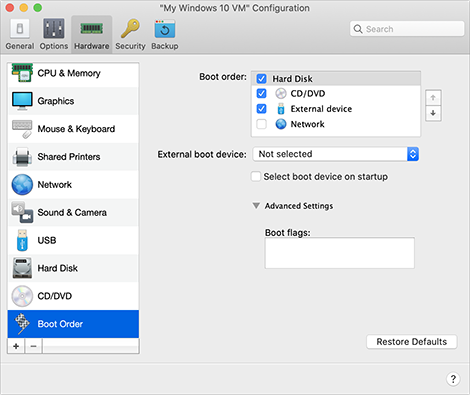Screen dimensions: 470x395
Task: Click the Network globe icon in sidebar
Action: 22,185
